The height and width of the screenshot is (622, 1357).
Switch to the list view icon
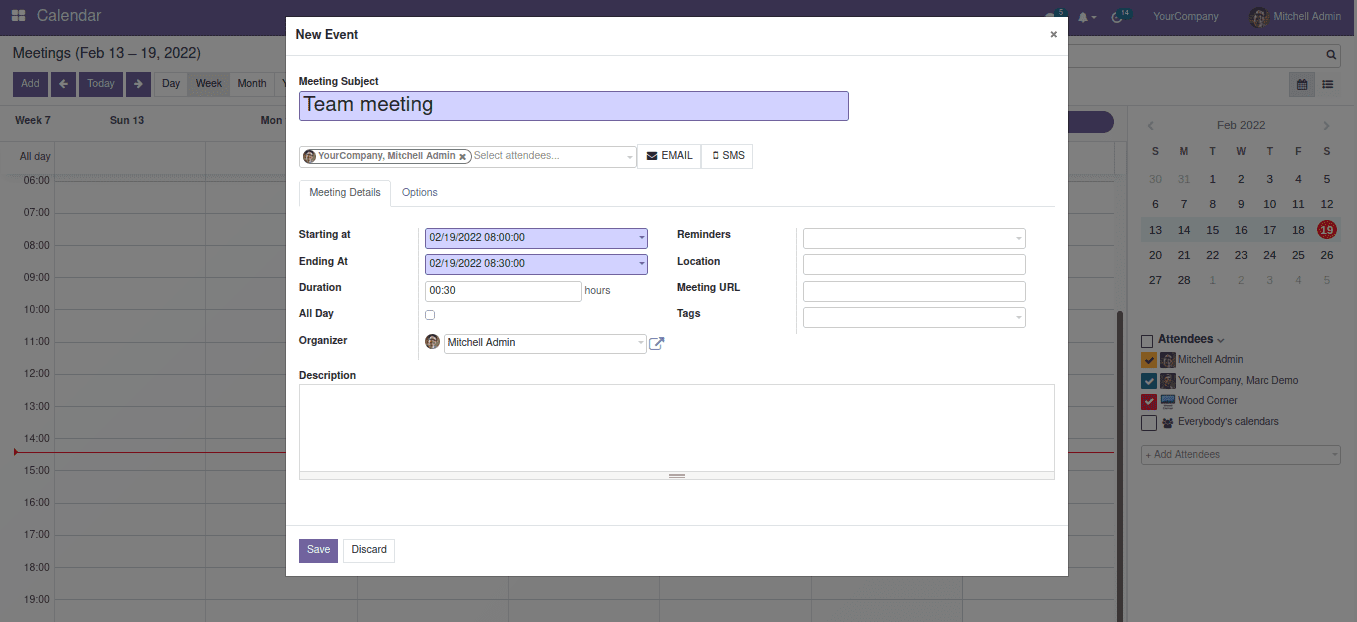point(1328,85)
